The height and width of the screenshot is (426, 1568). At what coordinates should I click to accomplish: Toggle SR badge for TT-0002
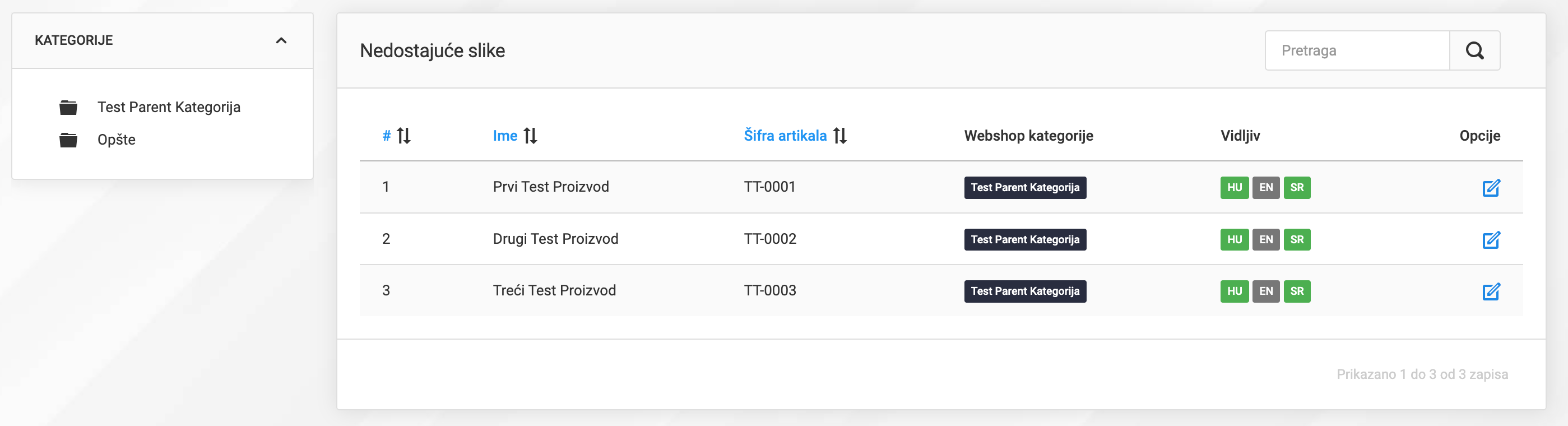[1297, 239]
